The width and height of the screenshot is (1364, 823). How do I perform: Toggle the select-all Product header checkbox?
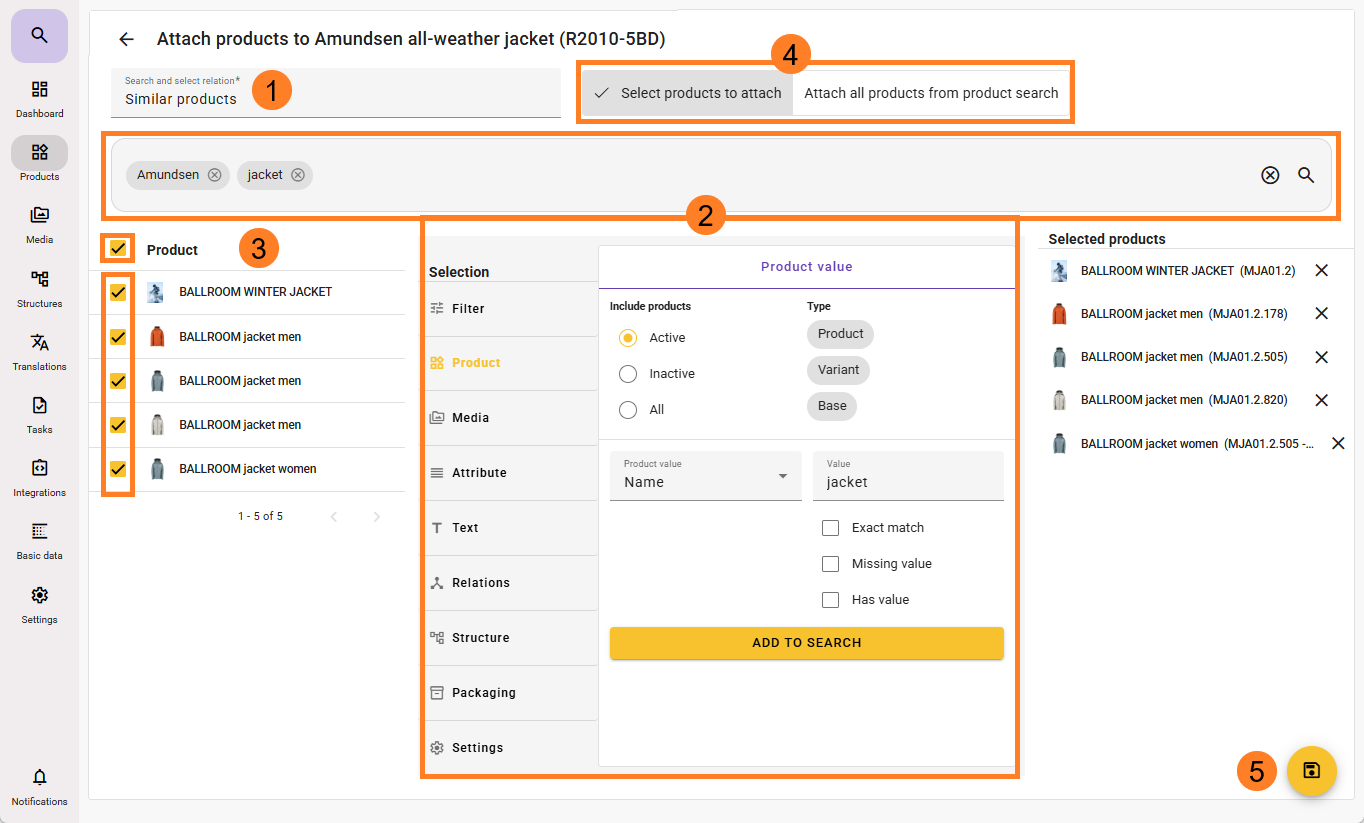(118, 248)
